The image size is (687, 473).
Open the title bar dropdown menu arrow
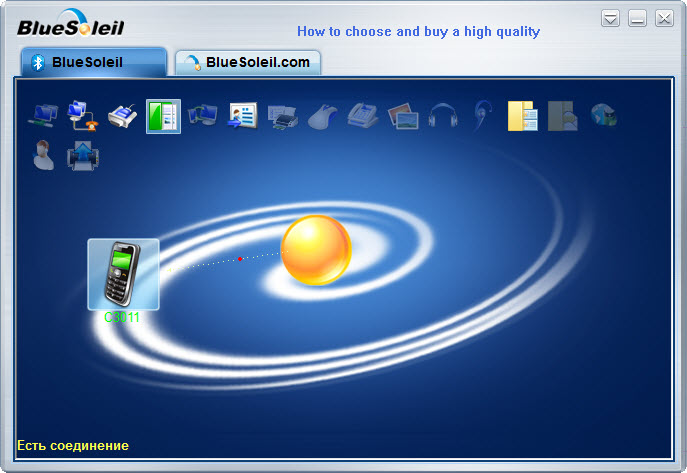[610, 19]
